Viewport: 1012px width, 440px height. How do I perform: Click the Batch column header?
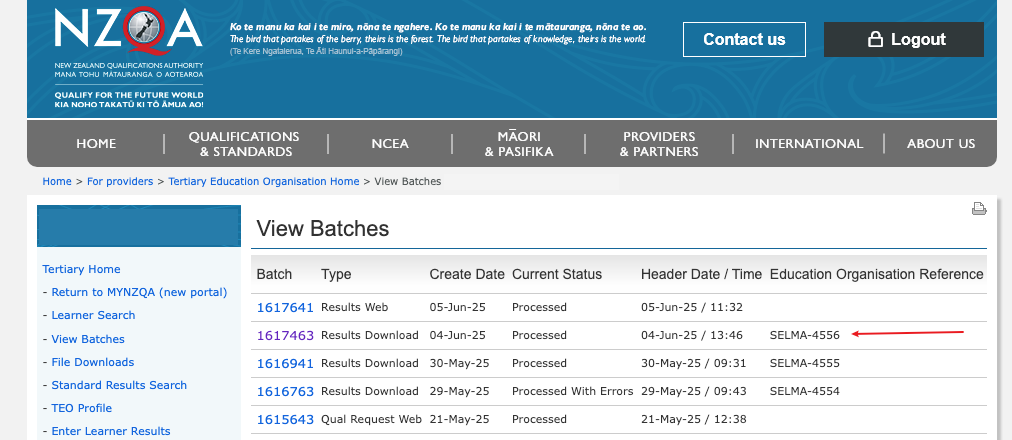[x=274, y=274]
